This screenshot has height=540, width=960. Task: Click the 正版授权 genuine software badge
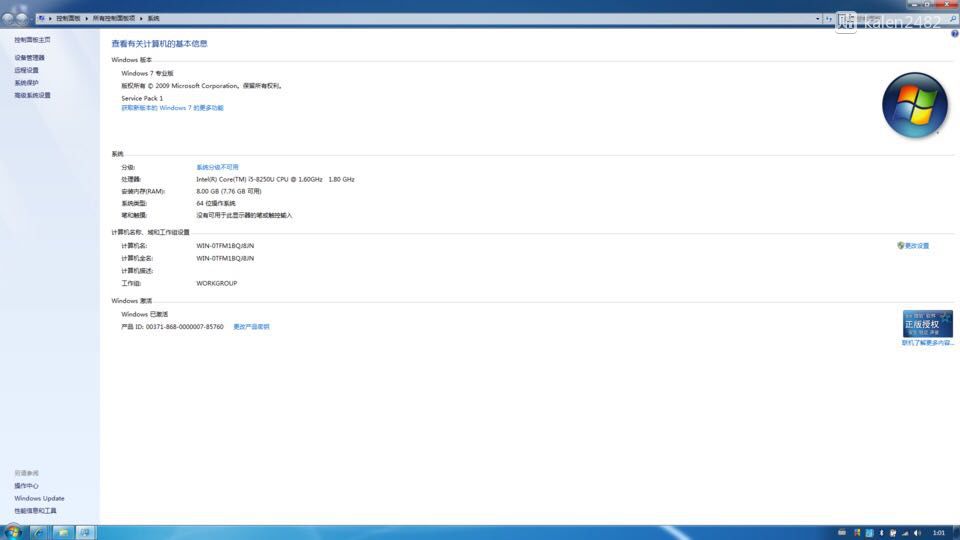coord(928,324)
